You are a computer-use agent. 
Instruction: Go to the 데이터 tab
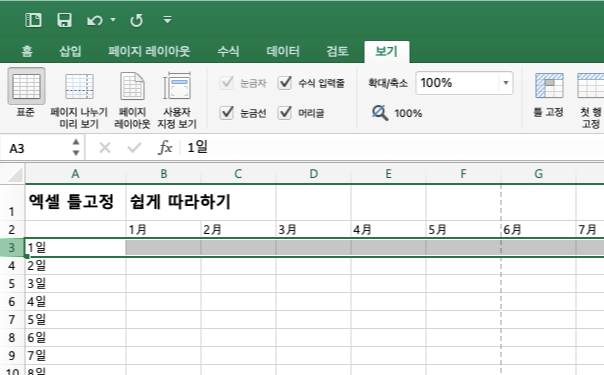coord(283,51)
